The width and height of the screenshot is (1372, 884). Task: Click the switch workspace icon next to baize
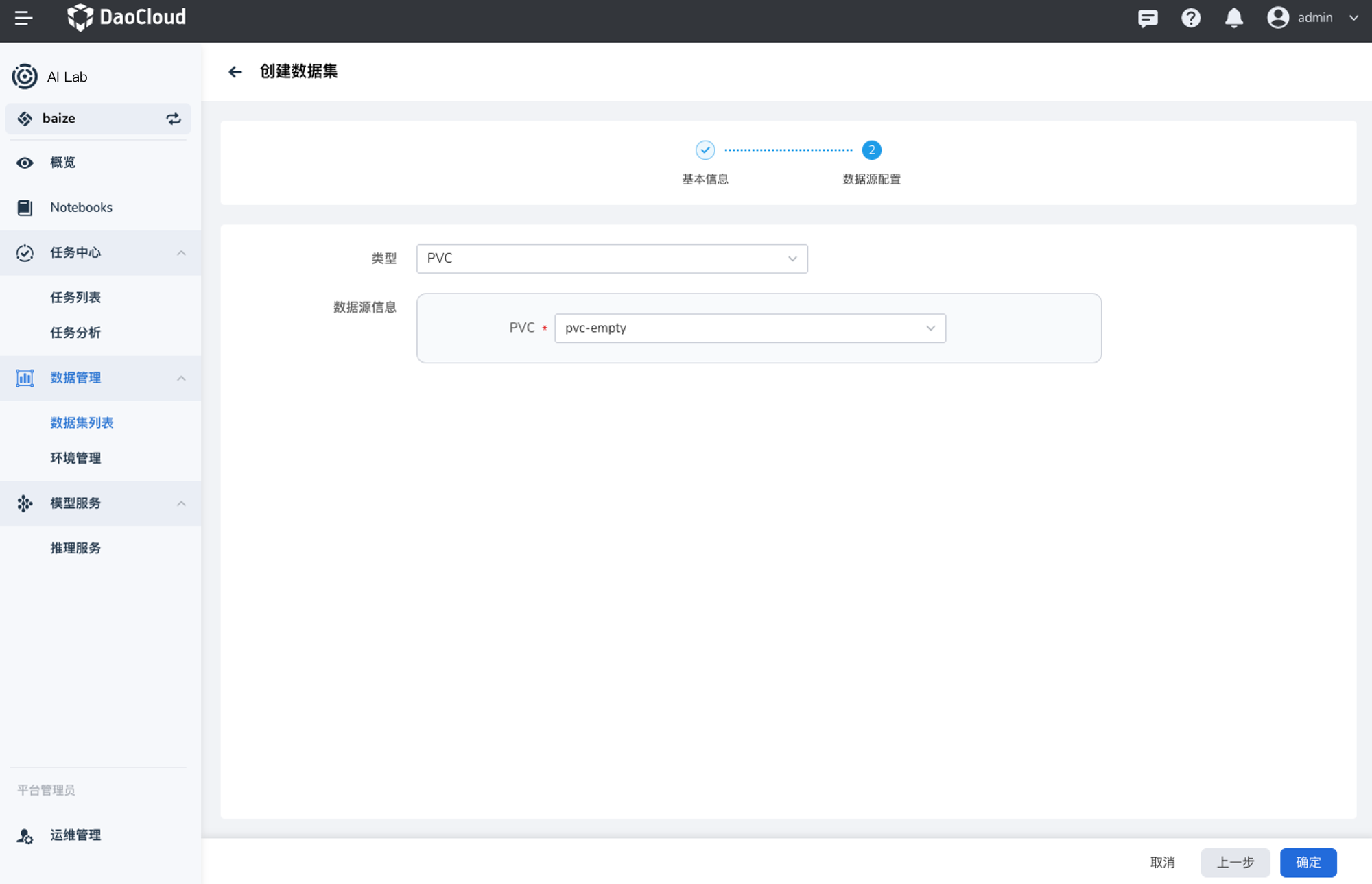pyautogui.click(x=174, y=119)
